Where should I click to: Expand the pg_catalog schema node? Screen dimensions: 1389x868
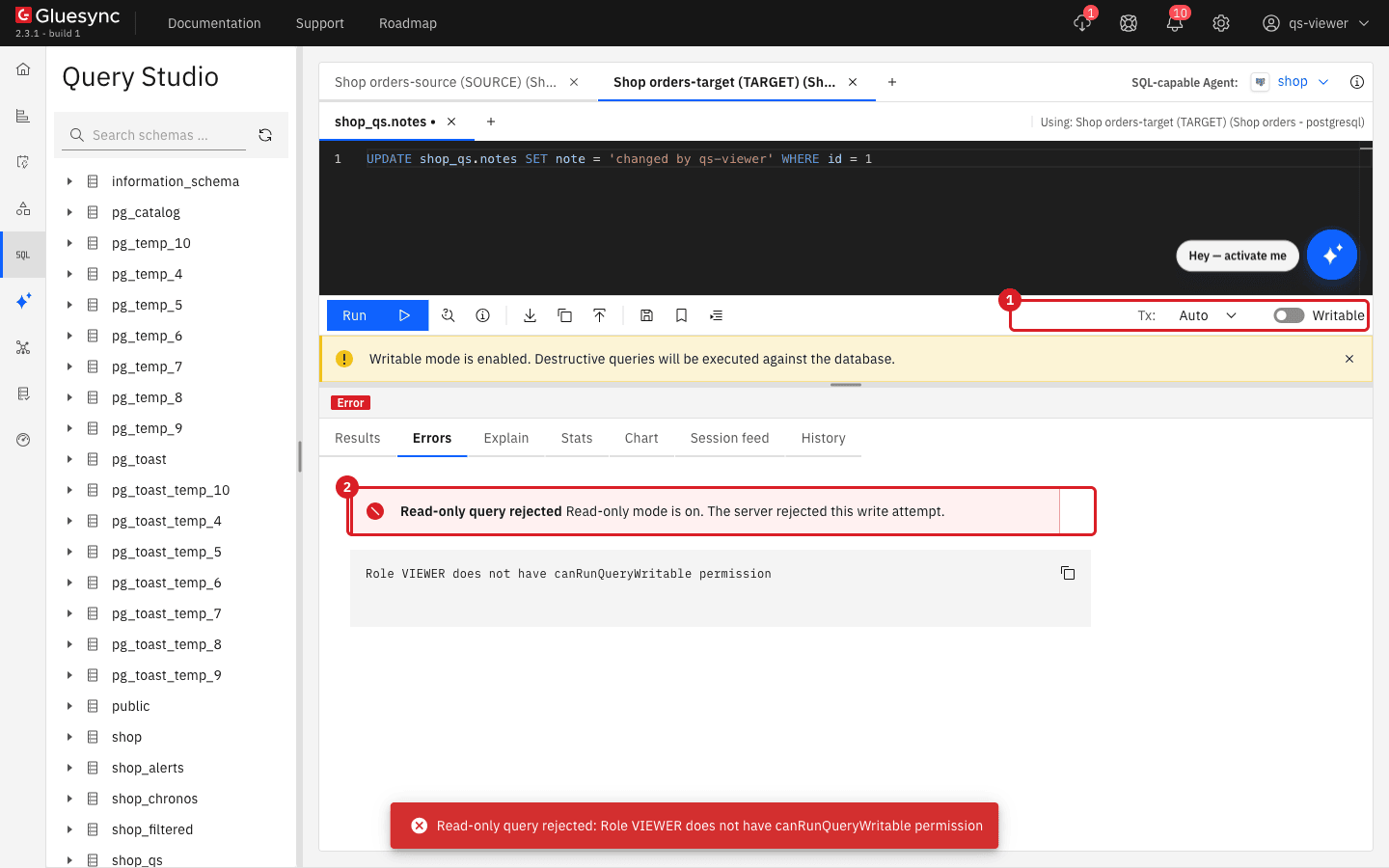click(x=69, y=212)
